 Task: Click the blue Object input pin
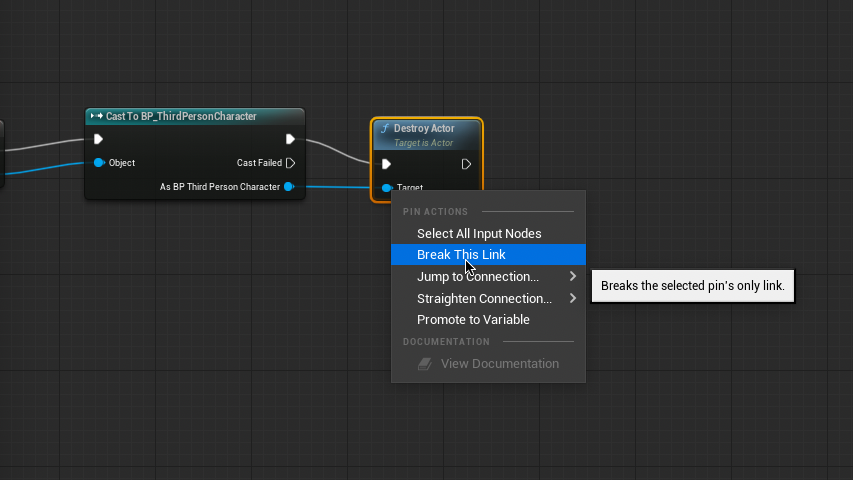click(x=99, y=163)
